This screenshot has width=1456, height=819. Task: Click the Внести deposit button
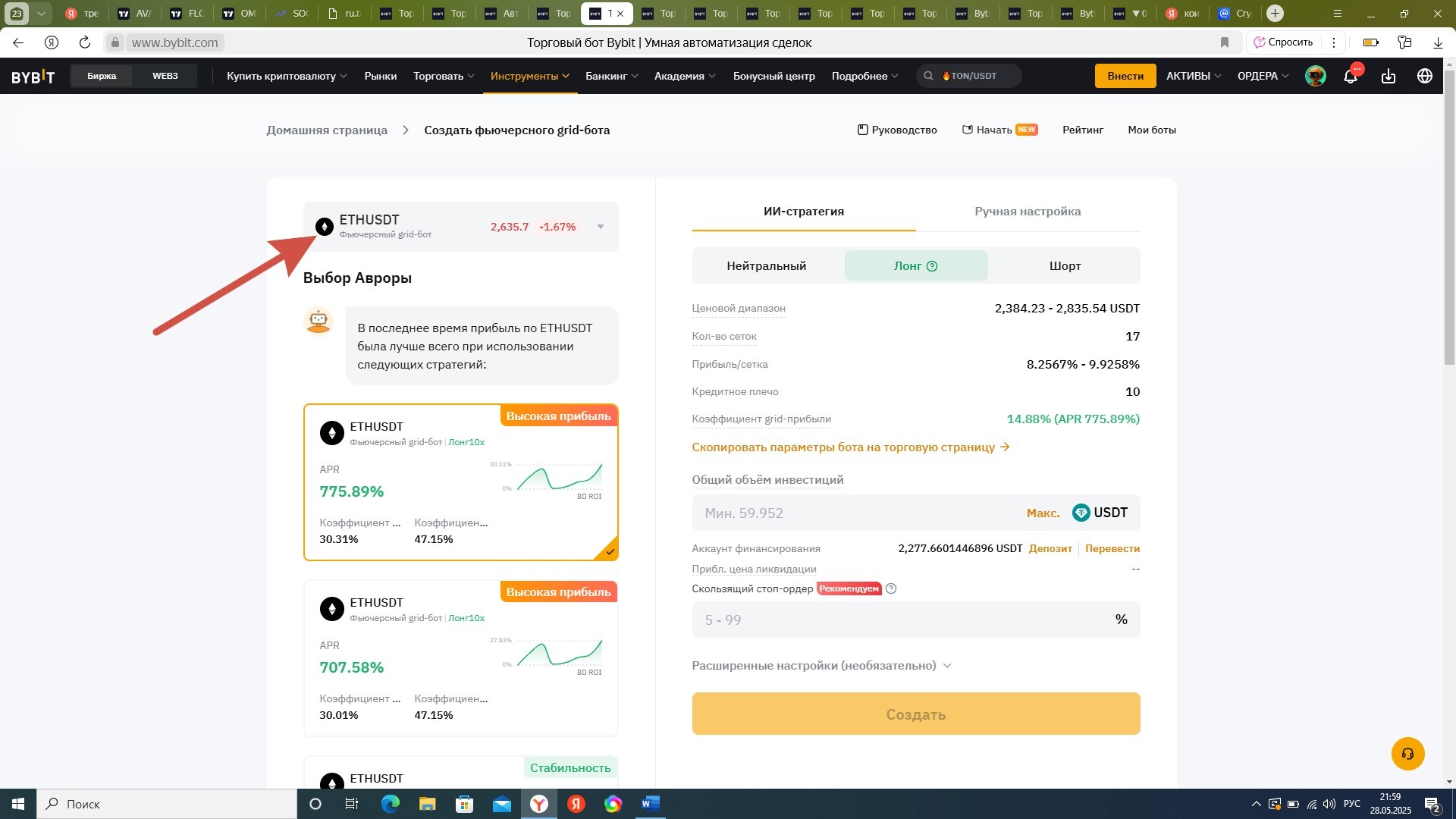1125,76
